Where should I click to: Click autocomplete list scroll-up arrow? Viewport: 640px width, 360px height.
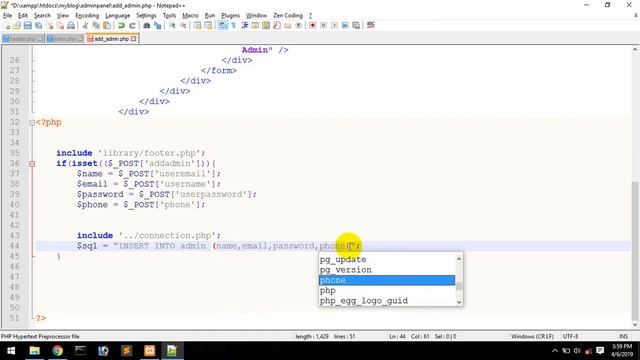click(x=459, y=258)
